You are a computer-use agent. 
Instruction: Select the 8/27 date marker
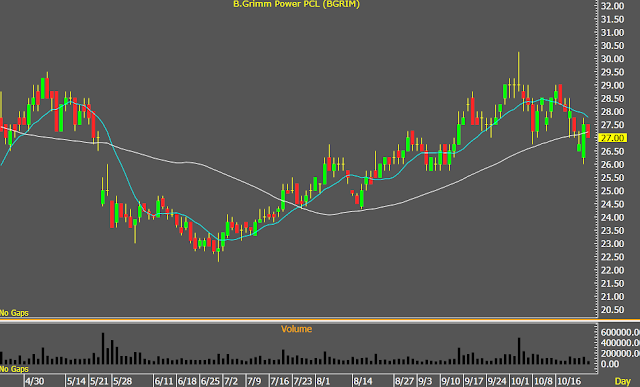[404, 381]
